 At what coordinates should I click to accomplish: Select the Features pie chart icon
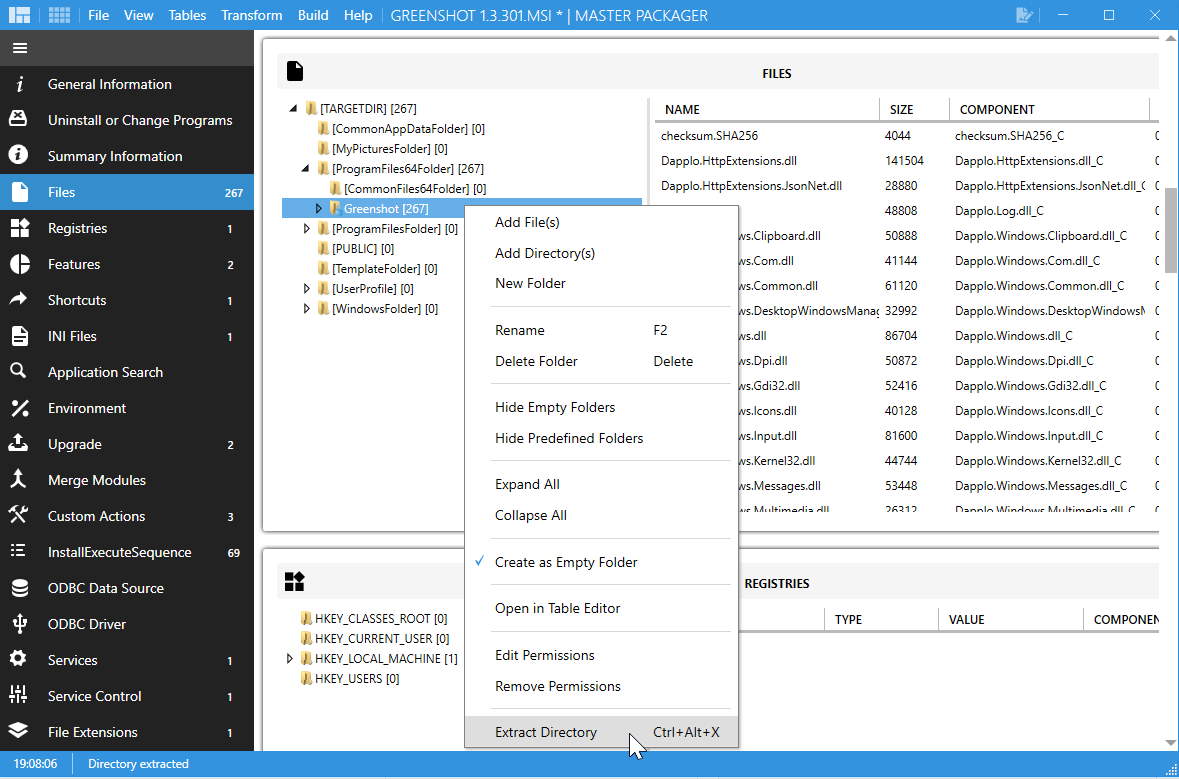tap(18, 264)
